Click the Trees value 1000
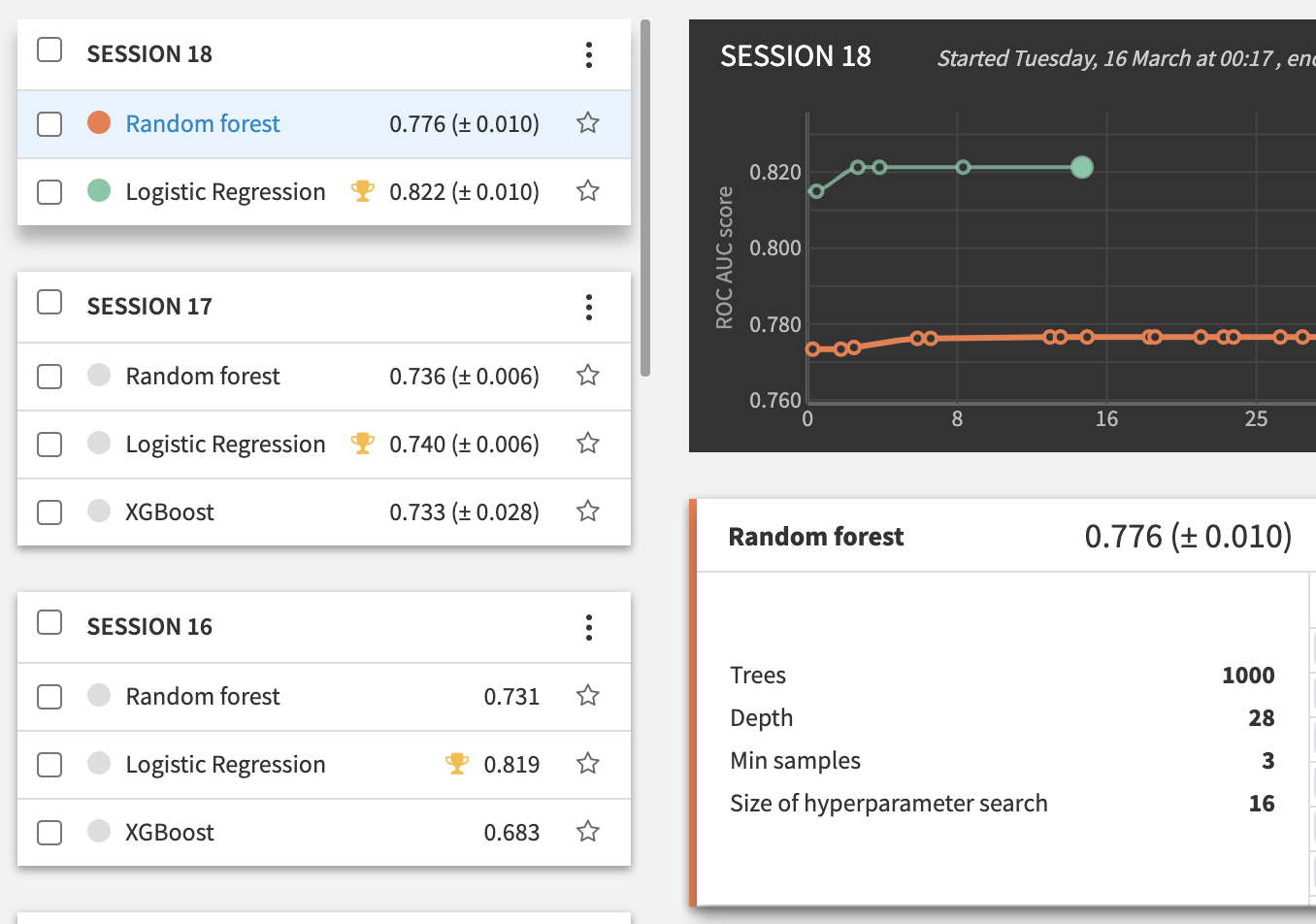The width and height of the screenshot is (1316, 924). (1248, 676)
